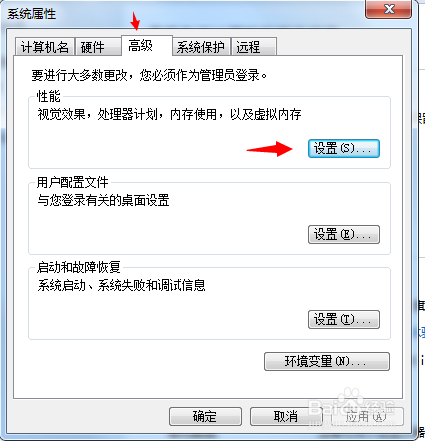Click the red arrow pointing at 设置(S)
Image resolution: width=425 pixels, height=441 pixels.
[x=270, y=149]
